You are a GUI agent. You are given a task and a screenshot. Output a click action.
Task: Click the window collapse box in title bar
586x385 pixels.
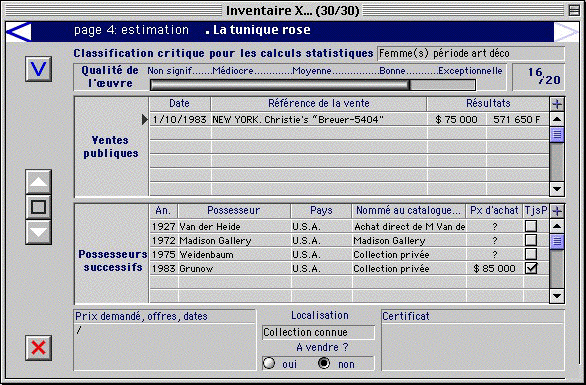[574, 10]
